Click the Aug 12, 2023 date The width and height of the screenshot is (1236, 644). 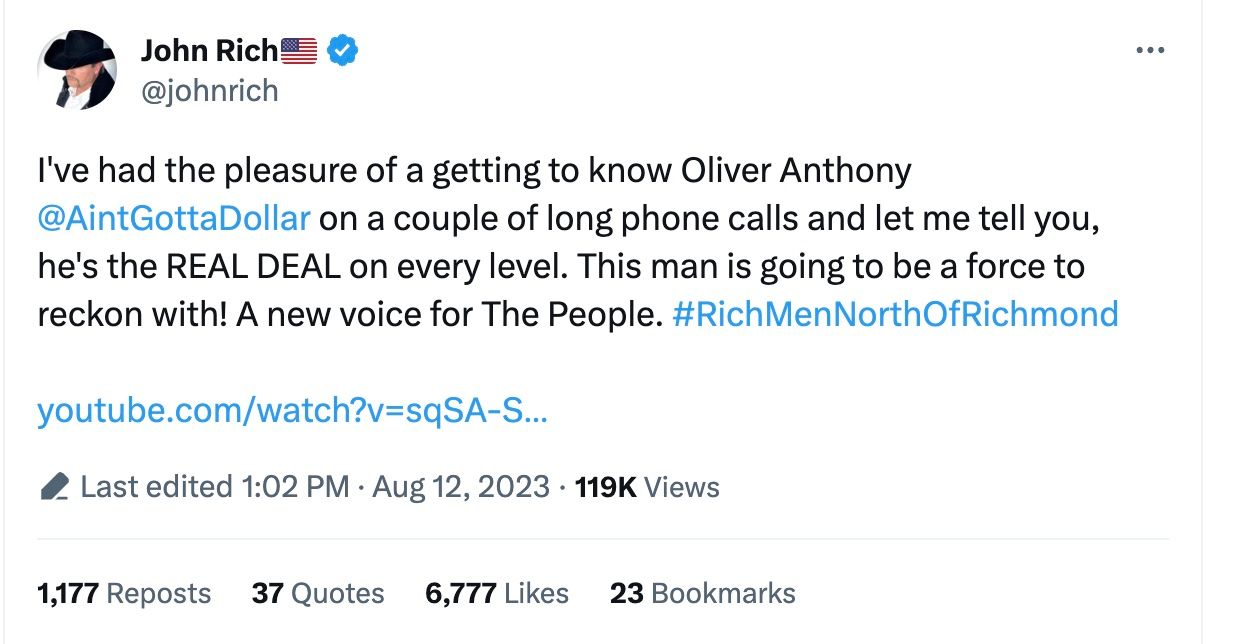[x=461, y=488]
